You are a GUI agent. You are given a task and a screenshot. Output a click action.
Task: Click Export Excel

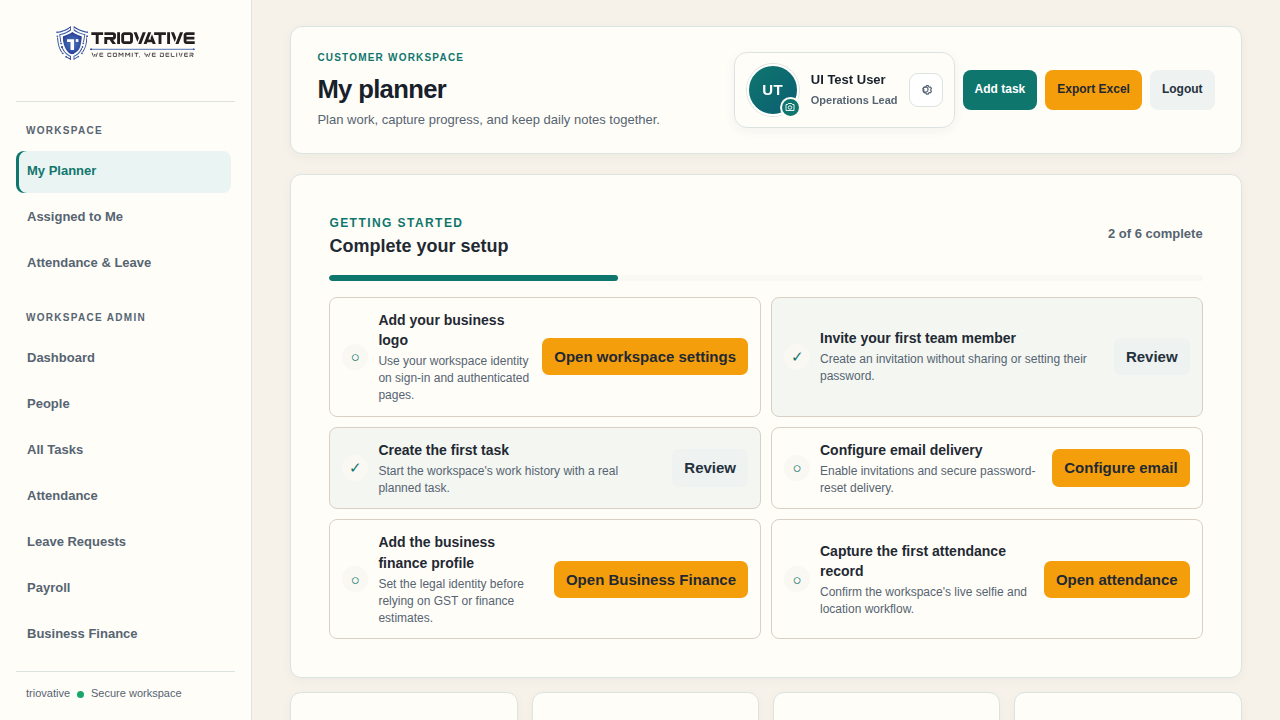(1093, 90)
